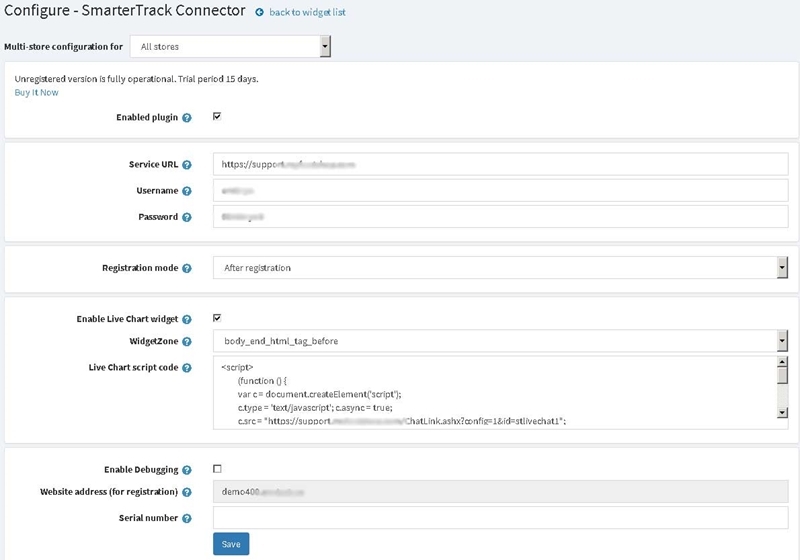The image size is (800, 560).
Task: Click Registration mode help icon
Action: click(187, 268)
